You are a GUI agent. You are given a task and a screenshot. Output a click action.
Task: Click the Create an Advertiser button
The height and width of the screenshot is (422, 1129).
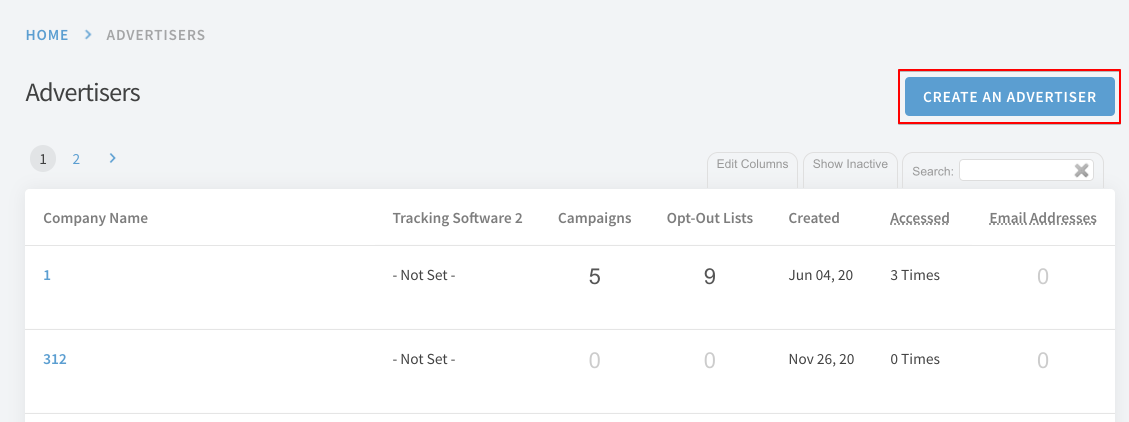click(1009, 96)
